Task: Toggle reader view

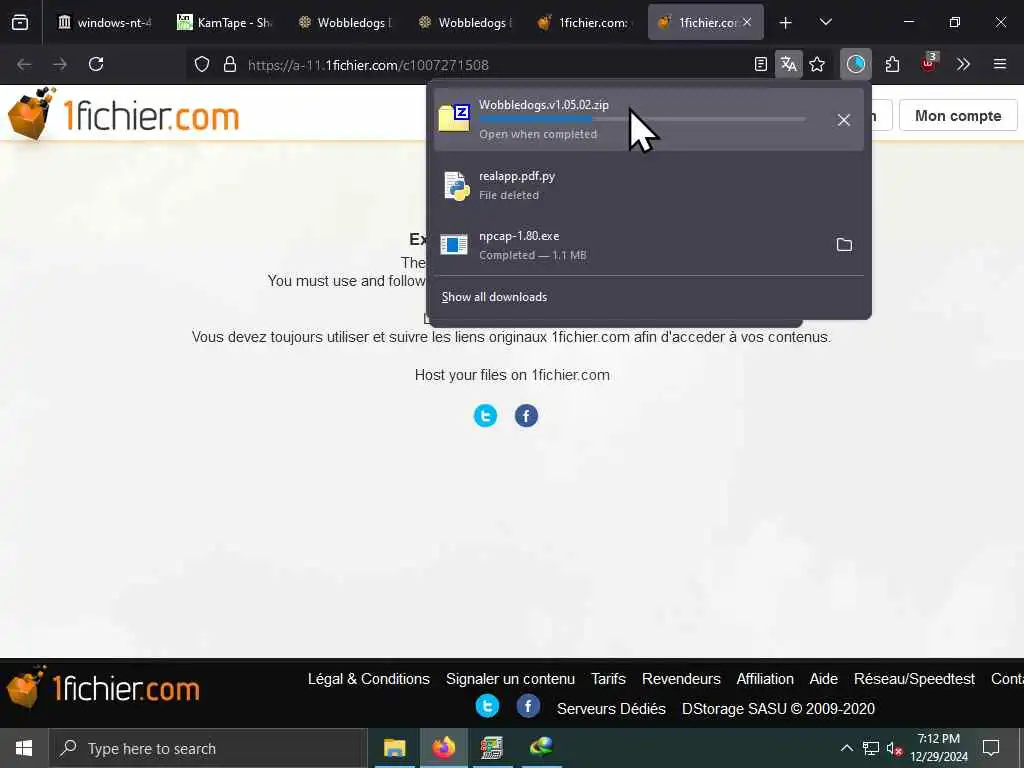Action: pos(761,64)
